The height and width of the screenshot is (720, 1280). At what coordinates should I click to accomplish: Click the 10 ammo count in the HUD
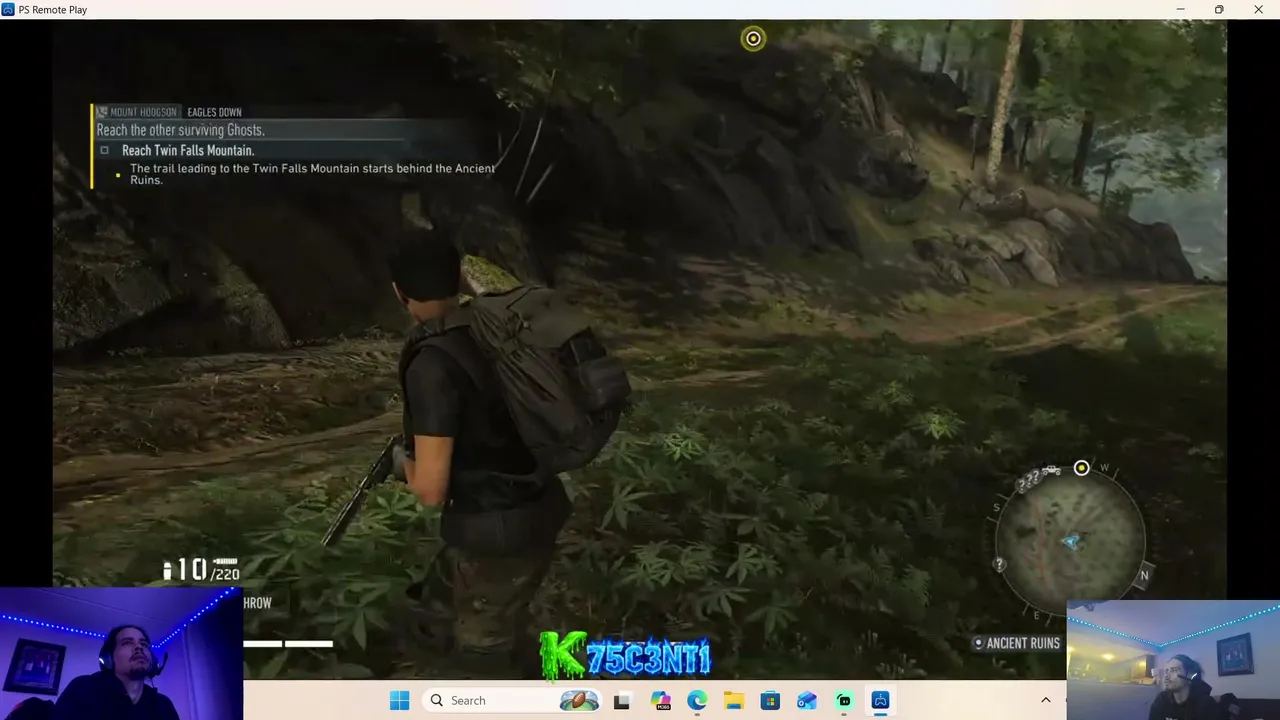pos(192,570)
